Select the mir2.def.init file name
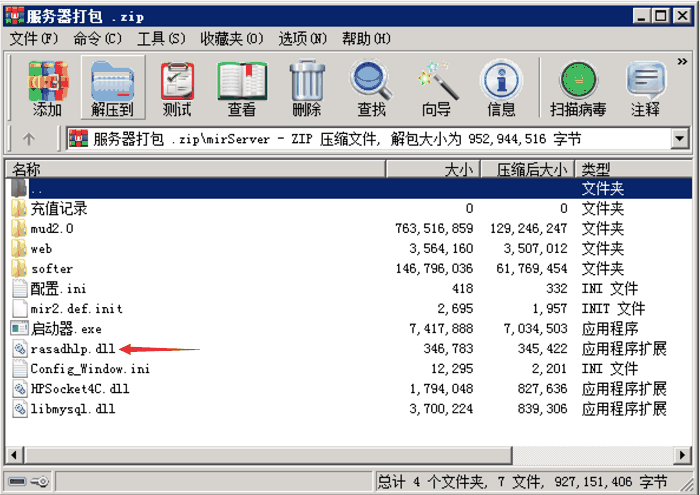Screen dimensions: 700x495 click(76, 309)
